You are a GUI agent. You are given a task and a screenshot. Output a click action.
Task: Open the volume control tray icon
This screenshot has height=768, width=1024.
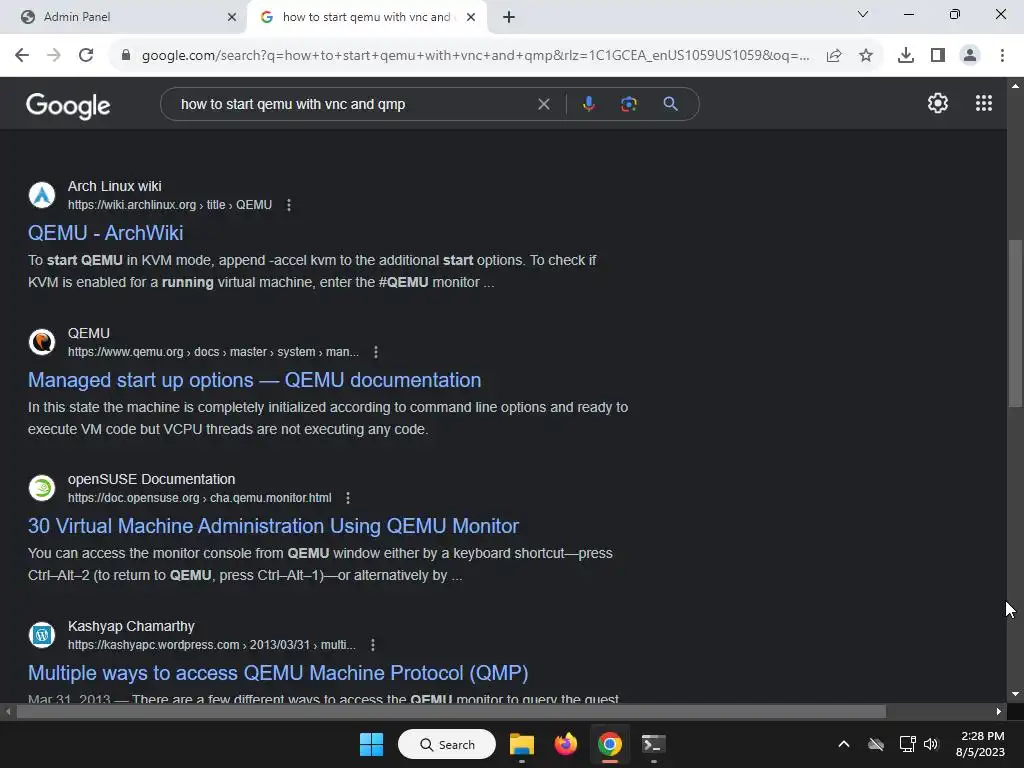coord(931,744)
